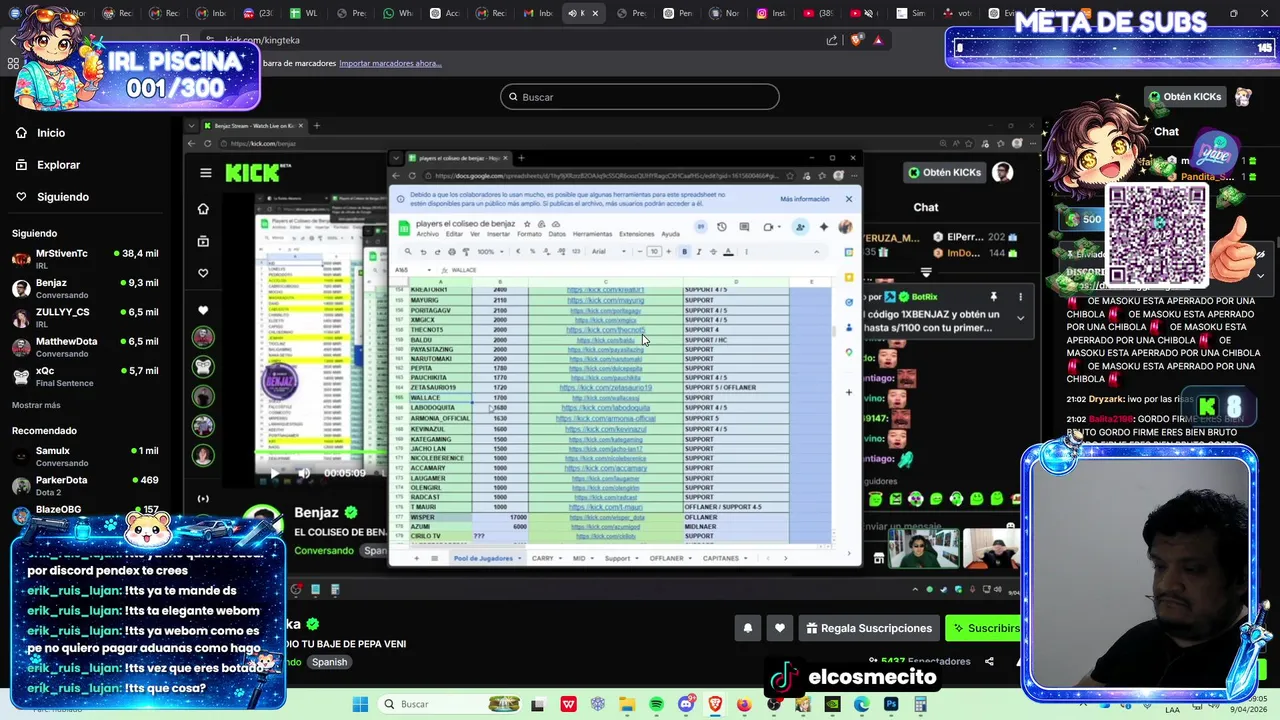The image size is (1280, 720).
Task: Open Spotify from the taskbar
Action: [656, 704]
